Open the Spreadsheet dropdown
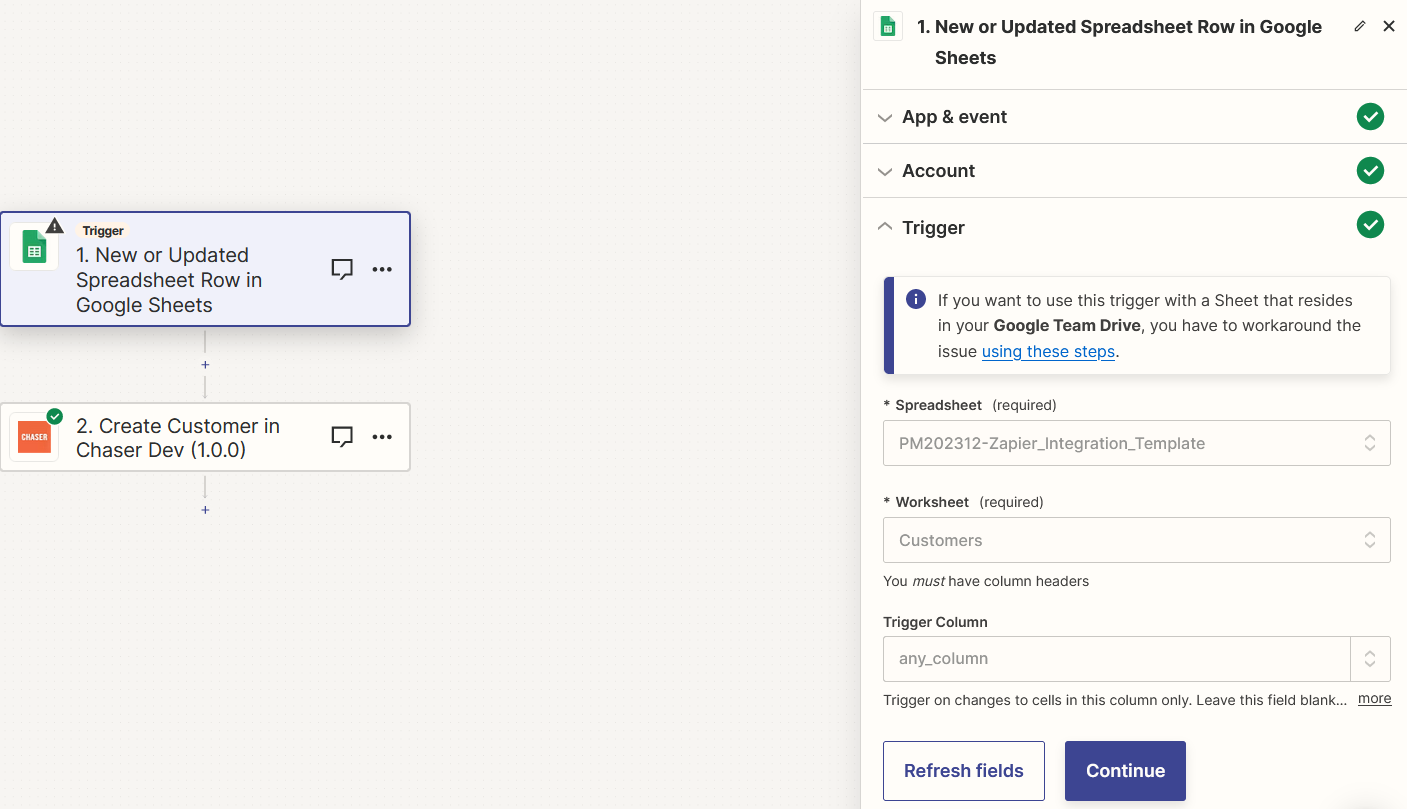The image size is (1407, 809). [x=1136, y=442]
